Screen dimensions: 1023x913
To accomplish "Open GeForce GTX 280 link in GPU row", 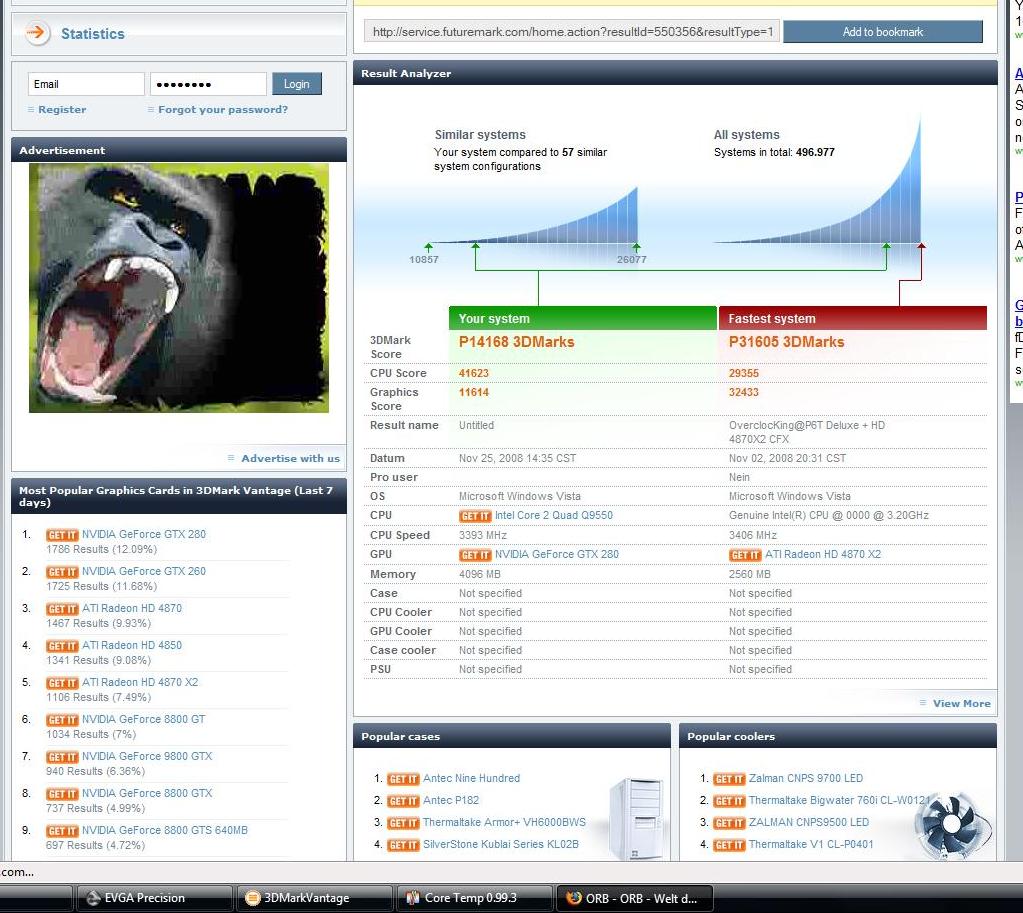I will tap(557, 555).
